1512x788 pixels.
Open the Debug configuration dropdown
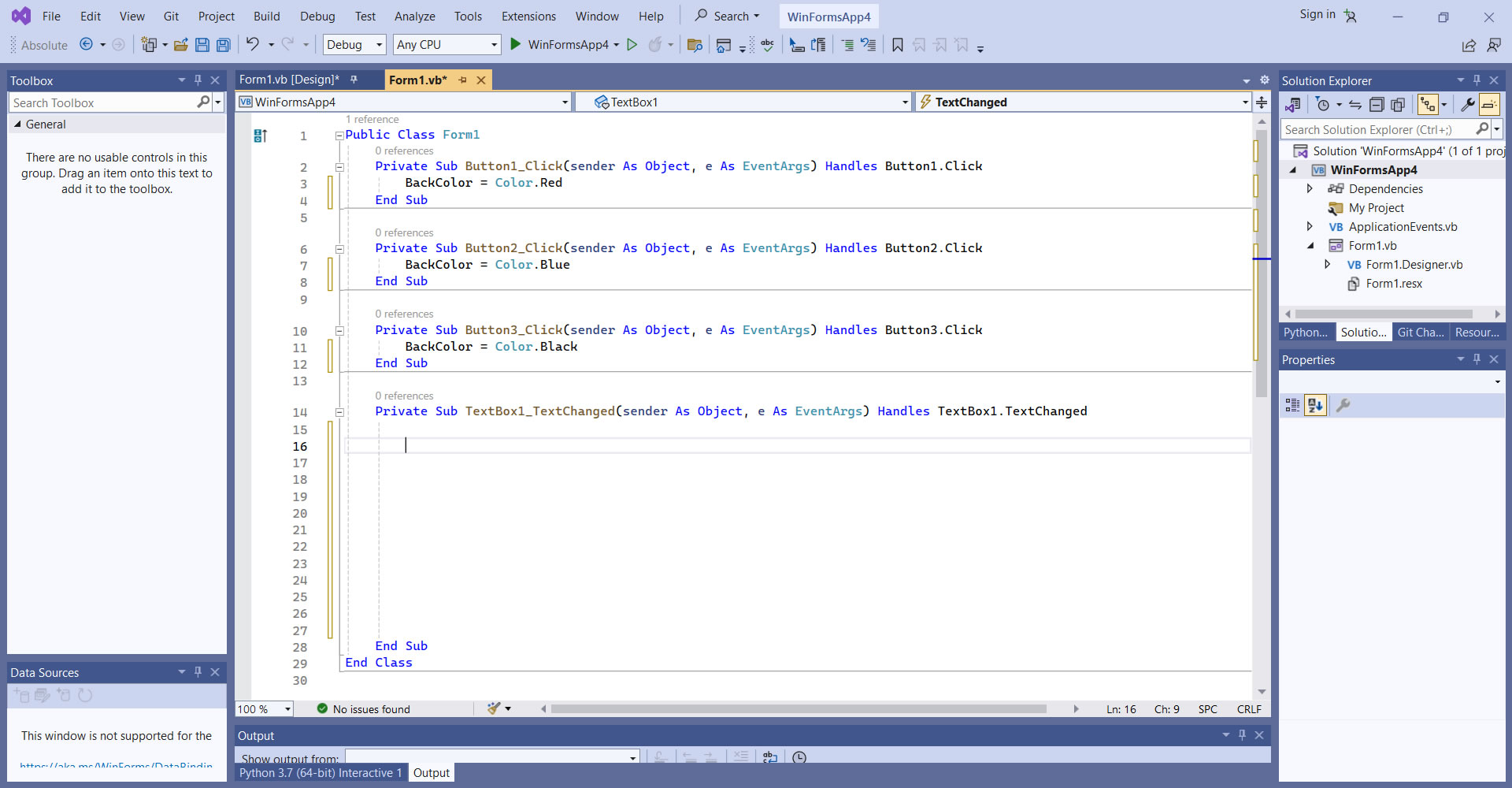tap(354, 45)
